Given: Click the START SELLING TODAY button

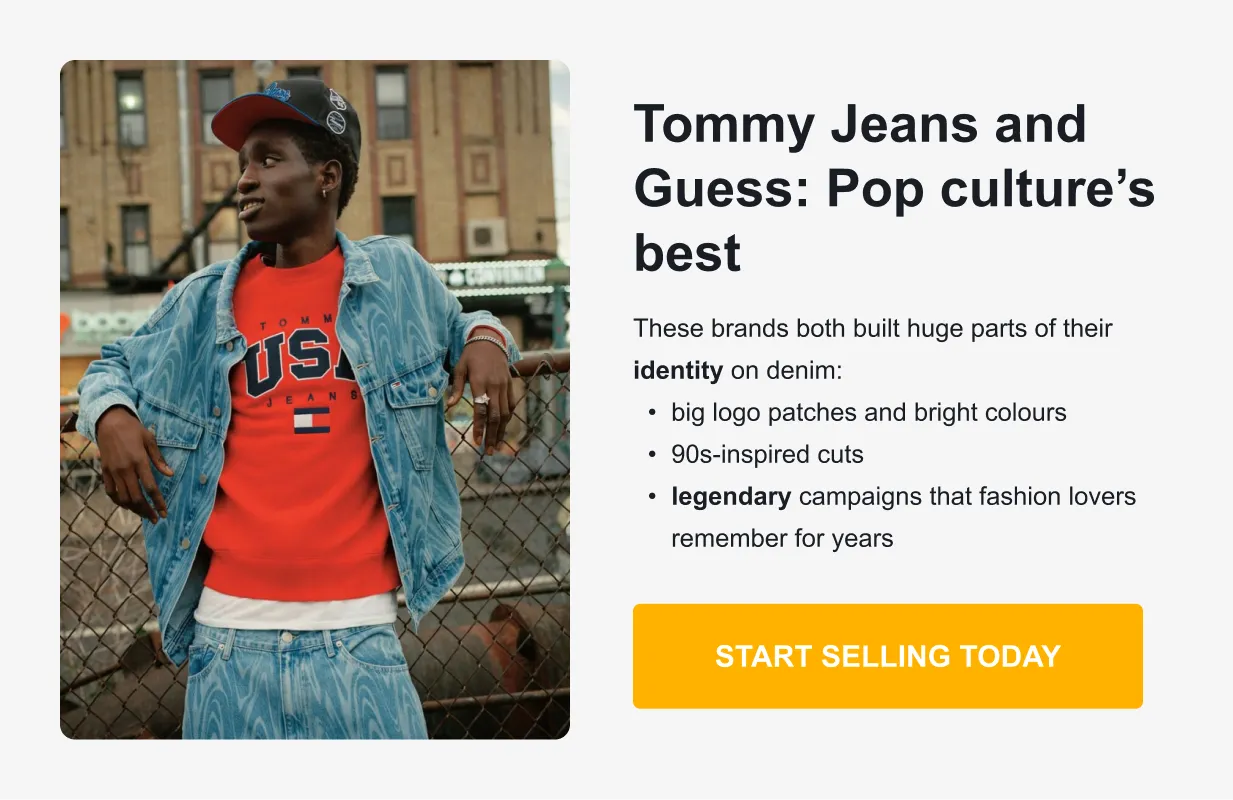Looking at the screenshot, I should [x=887, y=656].
